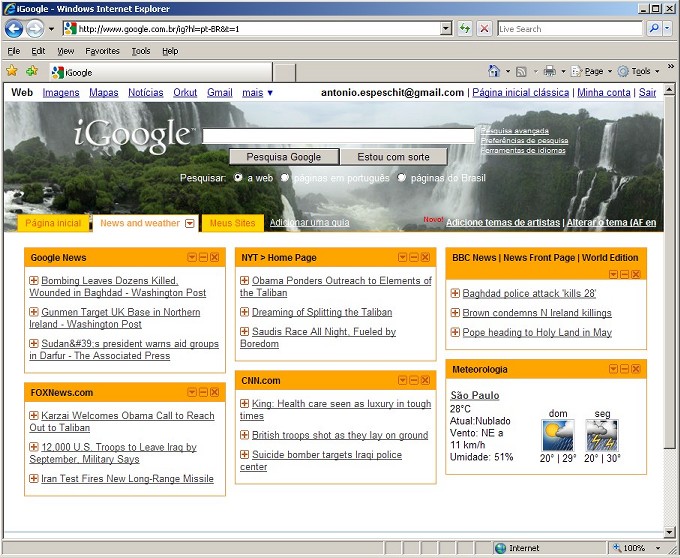Viewport: 680px width, 558px height.
Task: Refresh the page using the address bar icon
Action: tap(465, 29)
